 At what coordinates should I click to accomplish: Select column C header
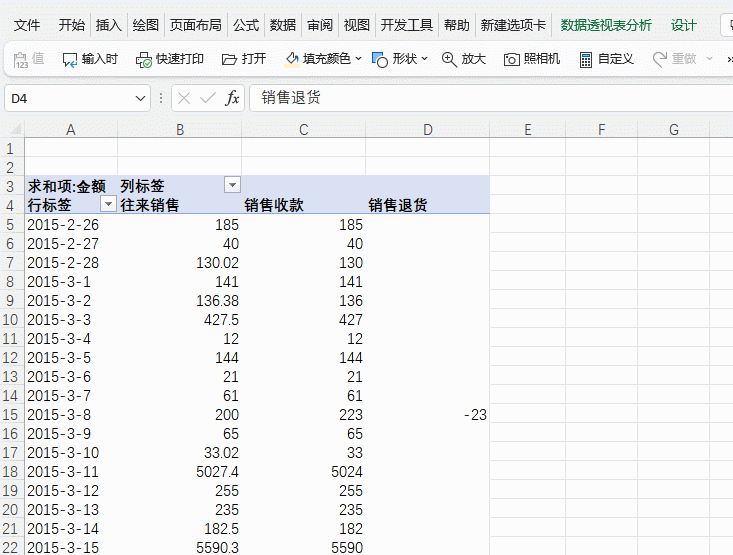(303, 130)
